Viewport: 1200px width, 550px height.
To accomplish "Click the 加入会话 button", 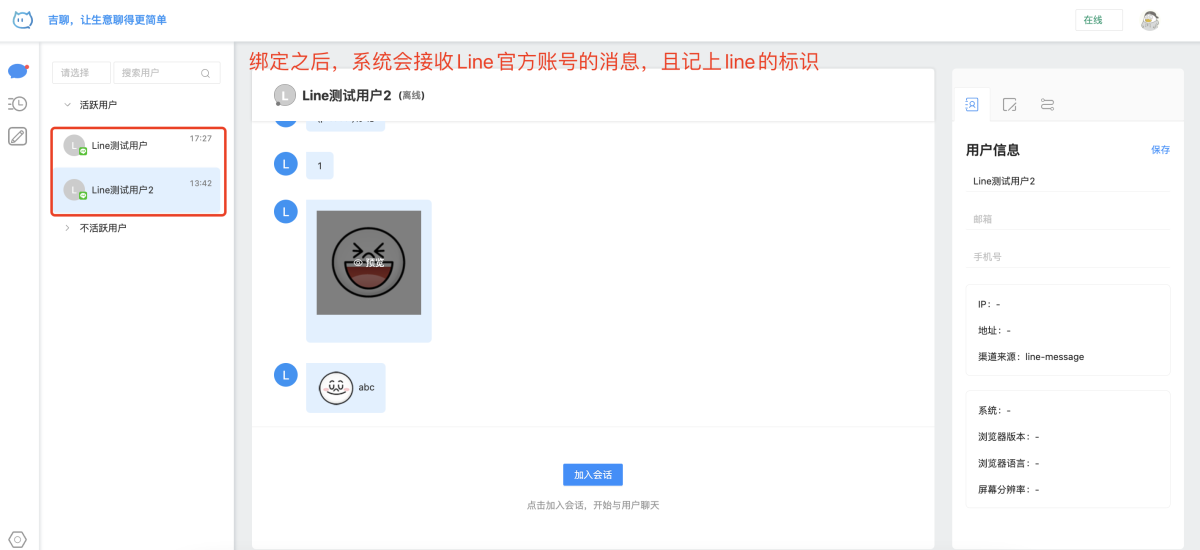I will pos(593,475).
